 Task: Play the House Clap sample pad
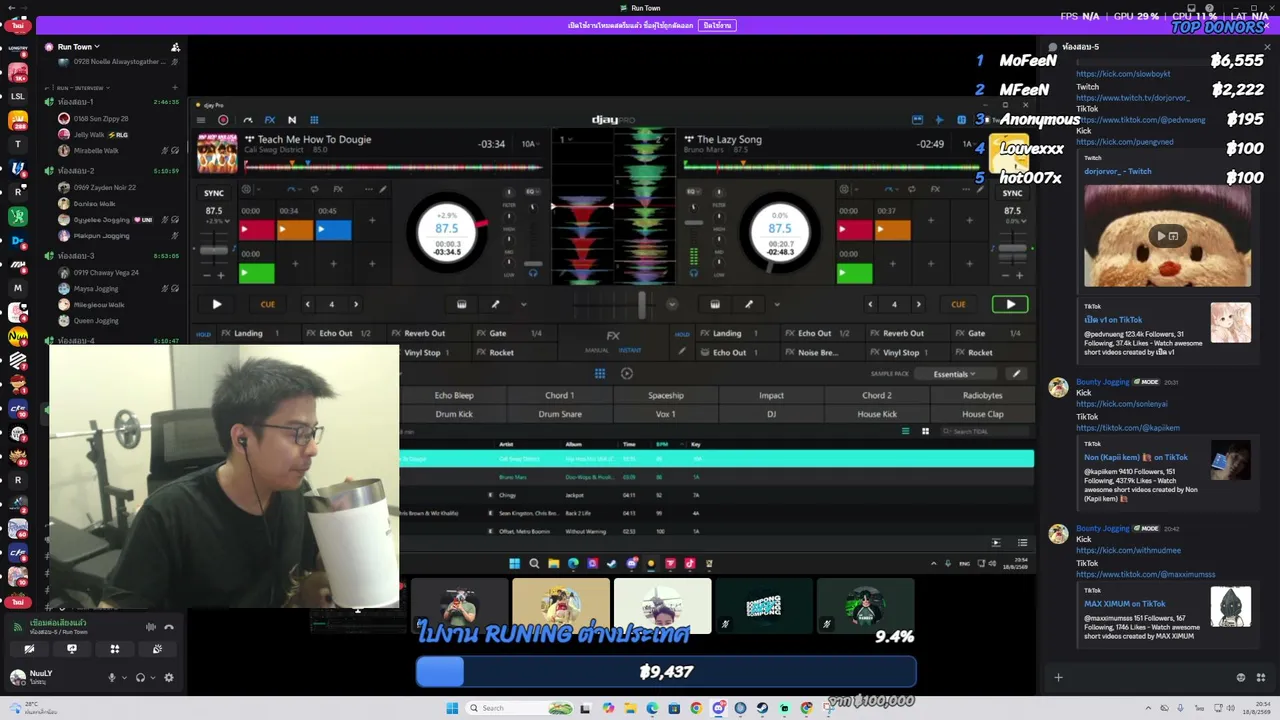[982, 414]
